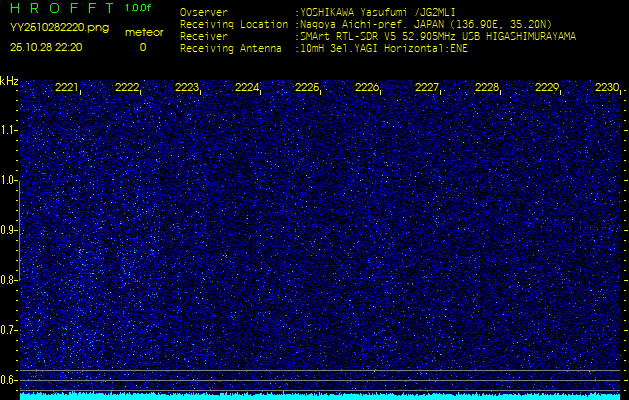Click the 25.10.28 22:20 timestamp

pos(46,47)
